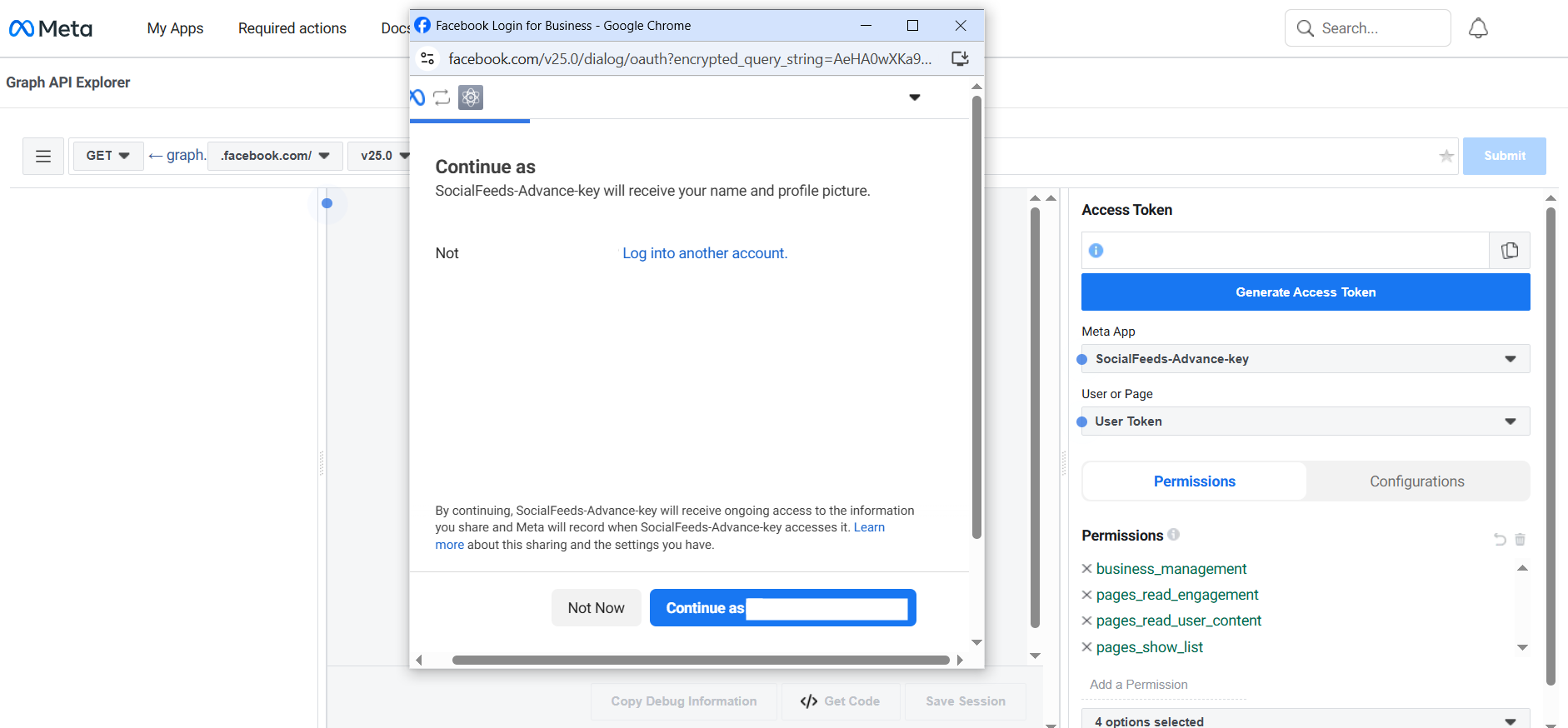Open the hamburger menu in Graph API Explorer
The image size is (1568, 728).
[43, 156]
